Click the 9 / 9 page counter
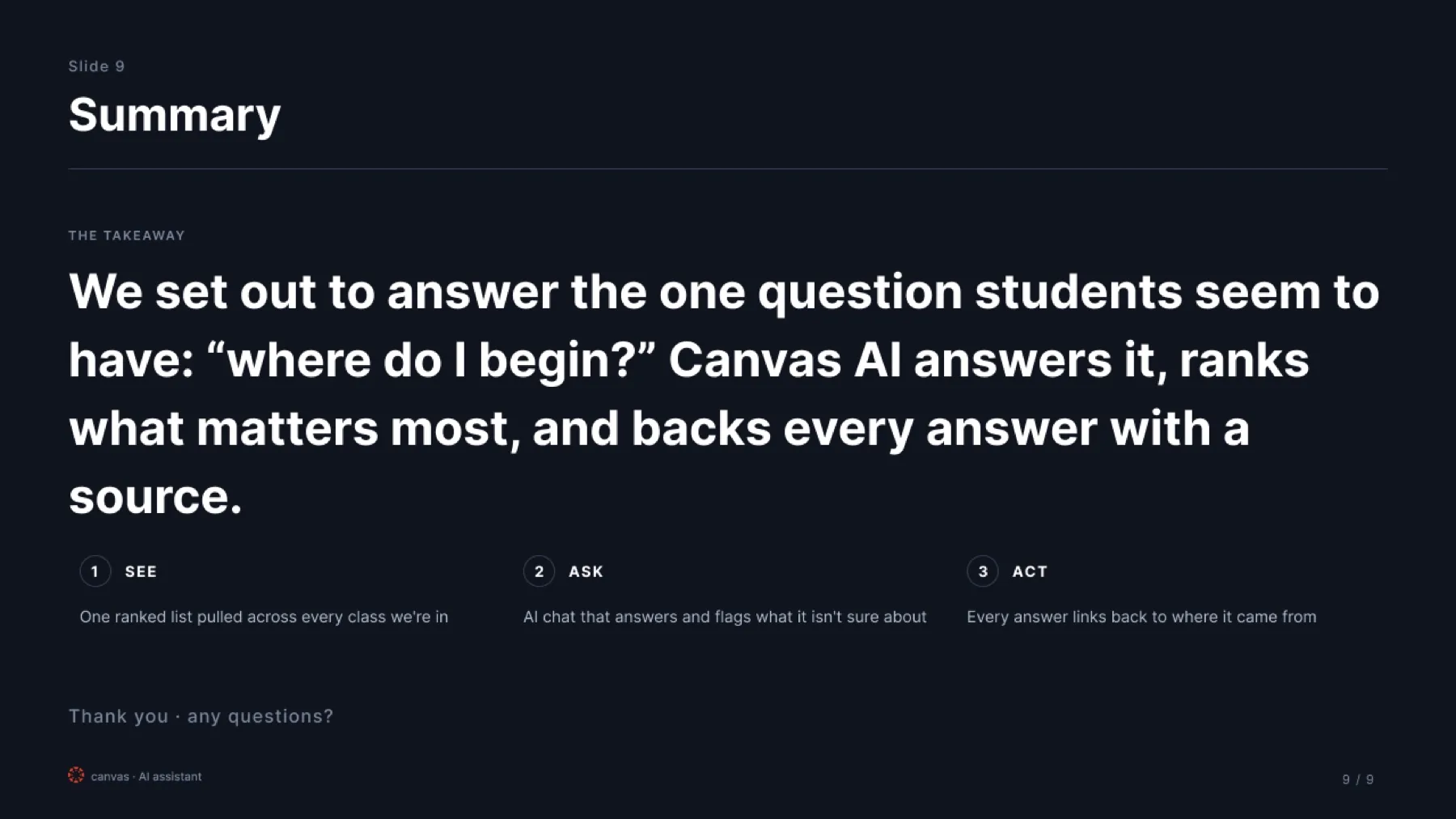Image resolution: width=1456 pixels, height=819 pixels. coord(1358,779)
